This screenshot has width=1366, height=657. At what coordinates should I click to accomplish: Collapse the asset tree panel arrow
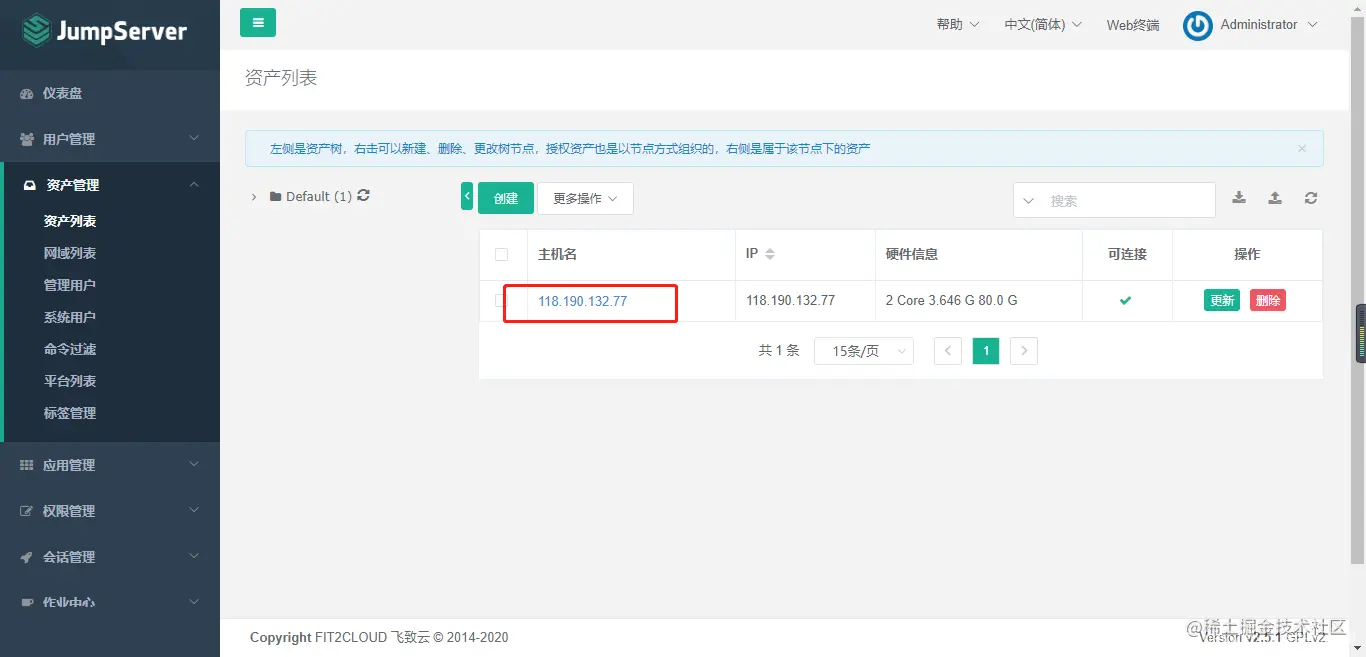pyautogui.click(x=467, y=197)
